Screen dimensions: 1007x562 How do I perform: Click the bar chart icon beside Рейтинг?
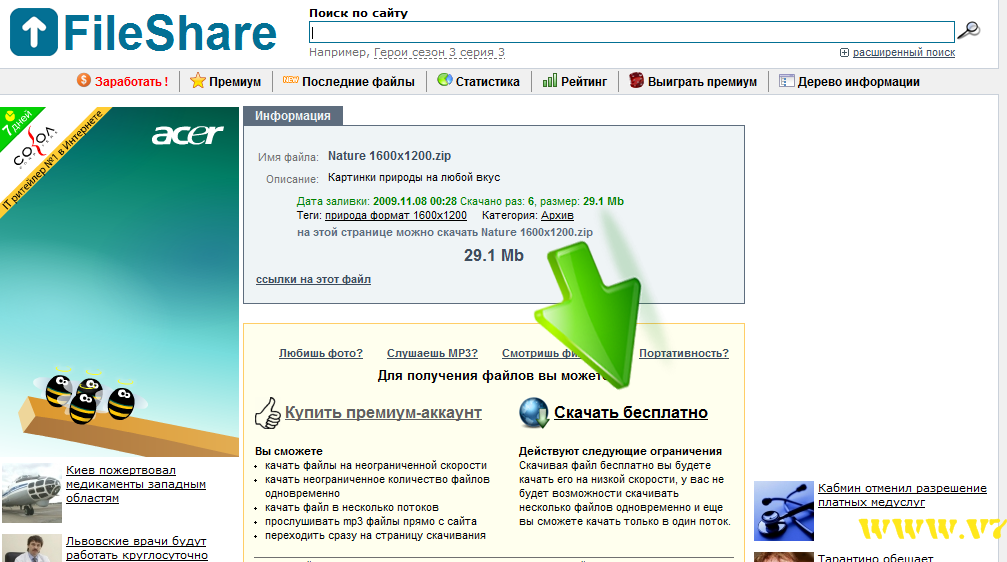click(x=550, y=81)
